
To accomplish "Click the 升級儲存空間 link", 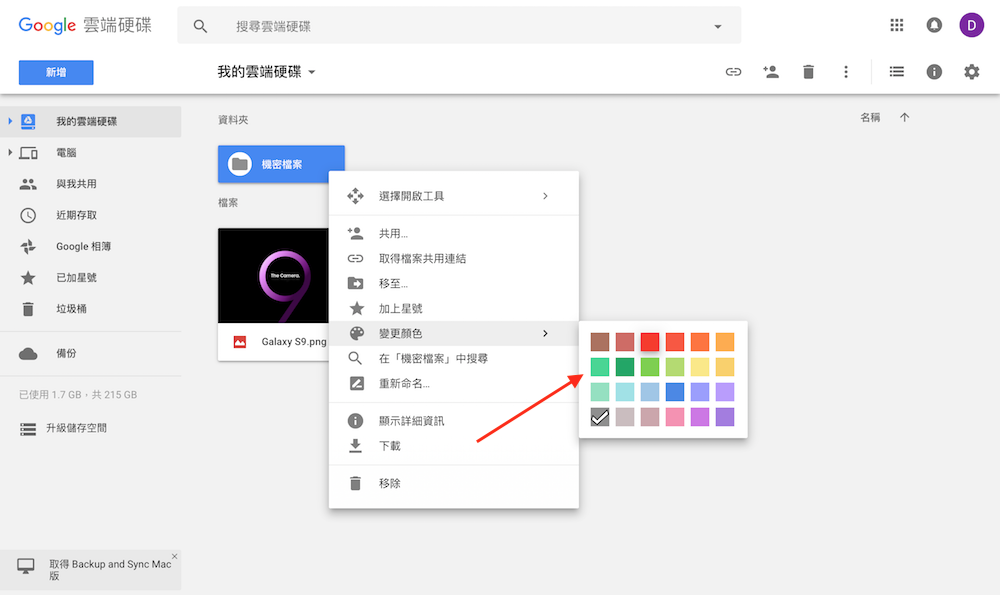I will click(80, 429).
